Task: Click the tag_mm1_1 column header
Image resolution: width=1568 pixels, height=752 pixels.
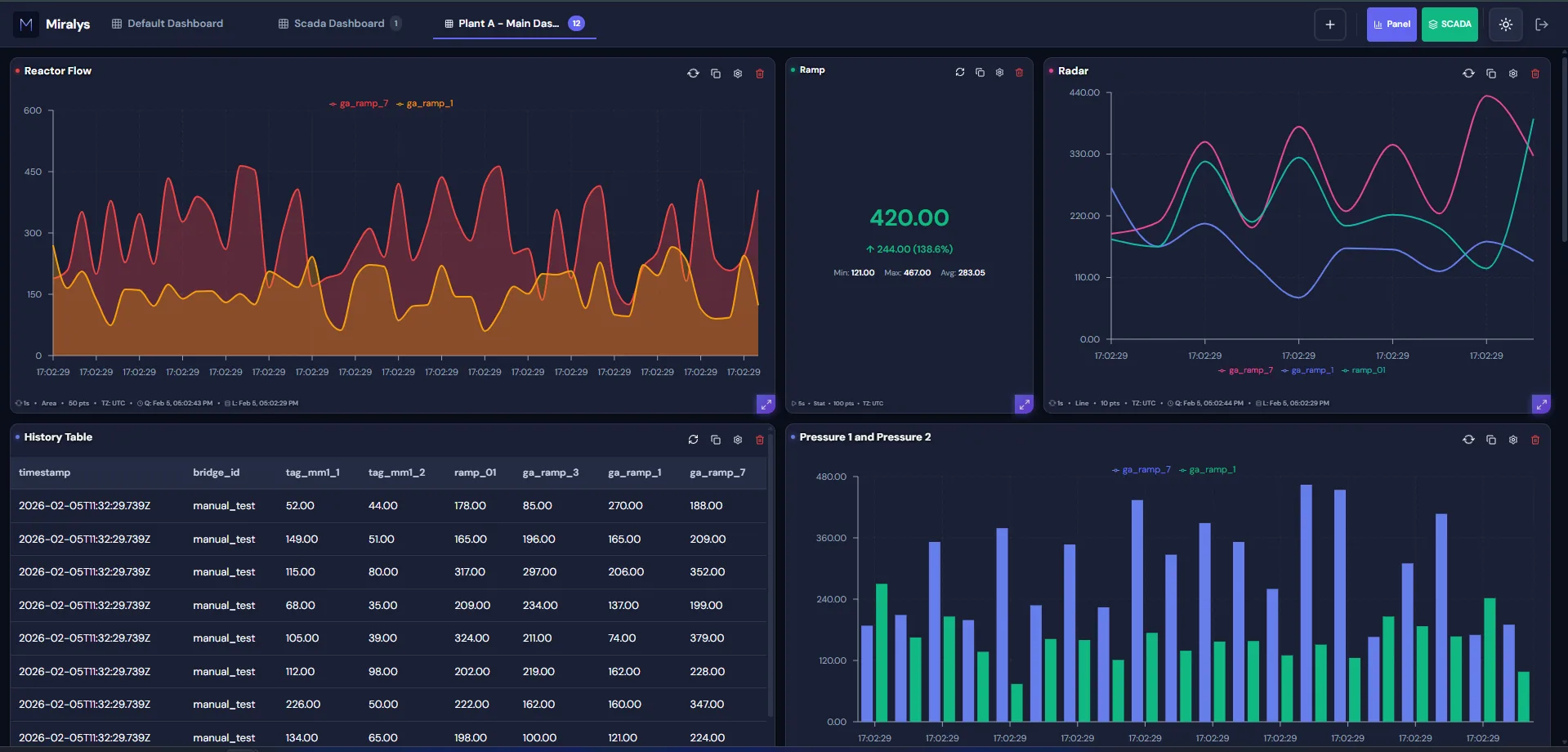Action: 312,472
